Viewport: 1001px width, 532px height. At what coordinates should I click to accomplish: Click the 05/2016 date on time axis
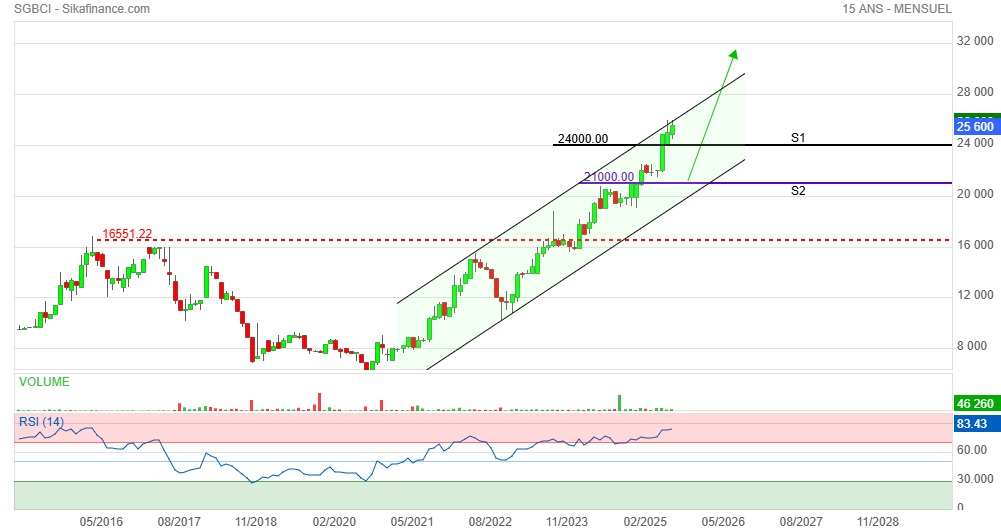pos(101,521)
